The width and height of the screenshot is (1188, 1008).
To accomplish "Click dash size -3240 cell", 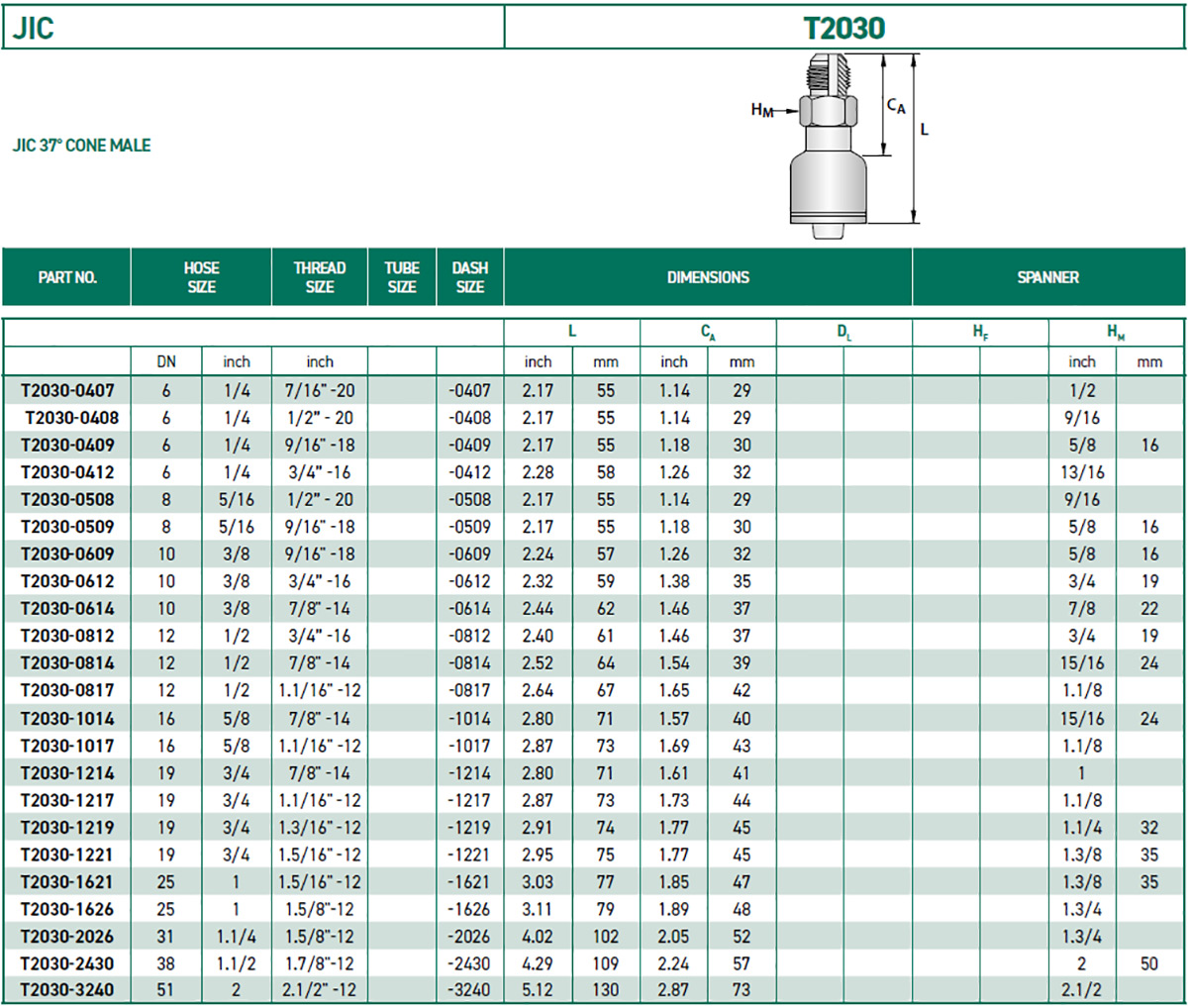I will pos(469,989).
